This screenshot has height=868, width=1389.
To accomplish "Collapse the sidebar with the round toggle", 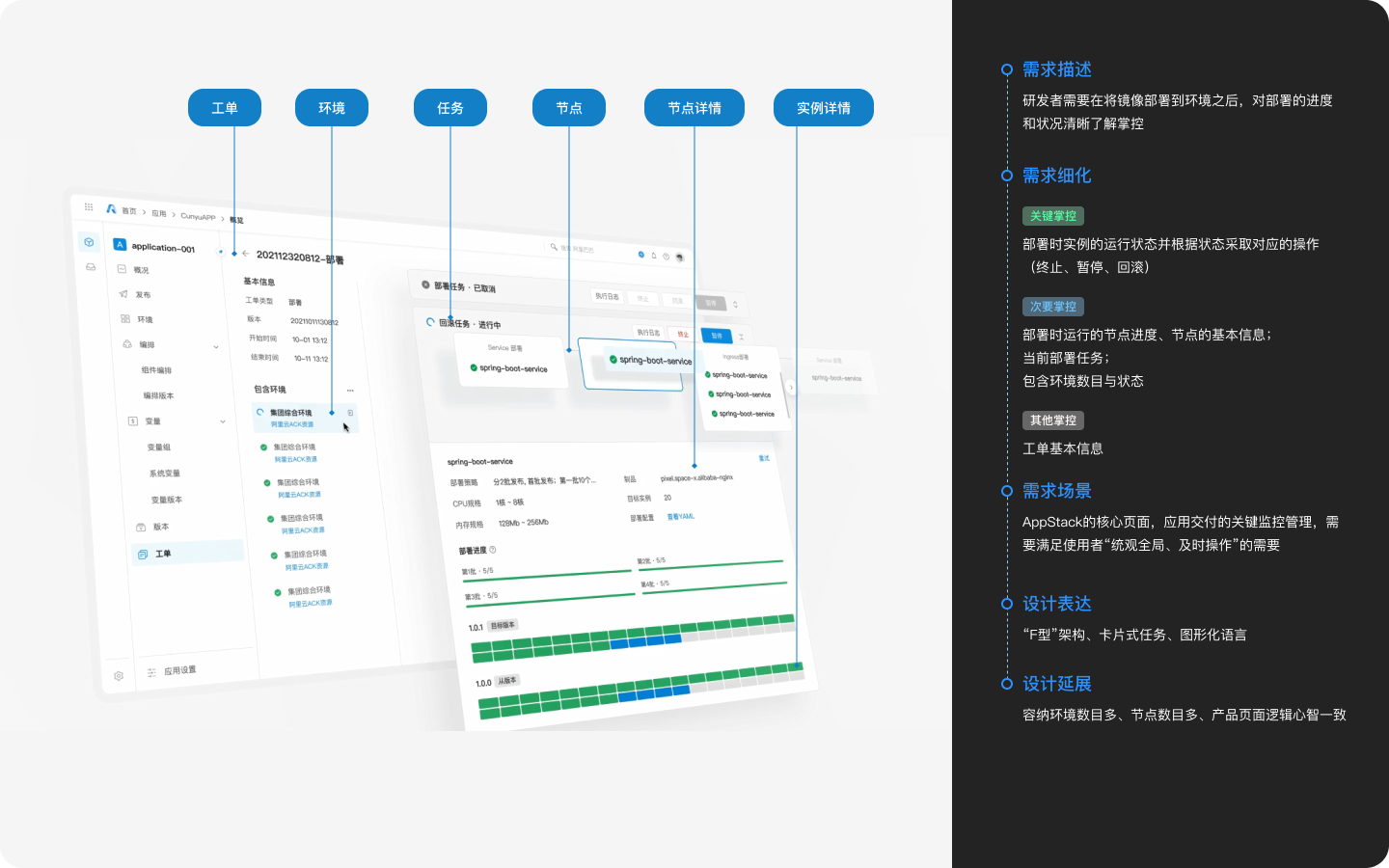I will 221,252.
